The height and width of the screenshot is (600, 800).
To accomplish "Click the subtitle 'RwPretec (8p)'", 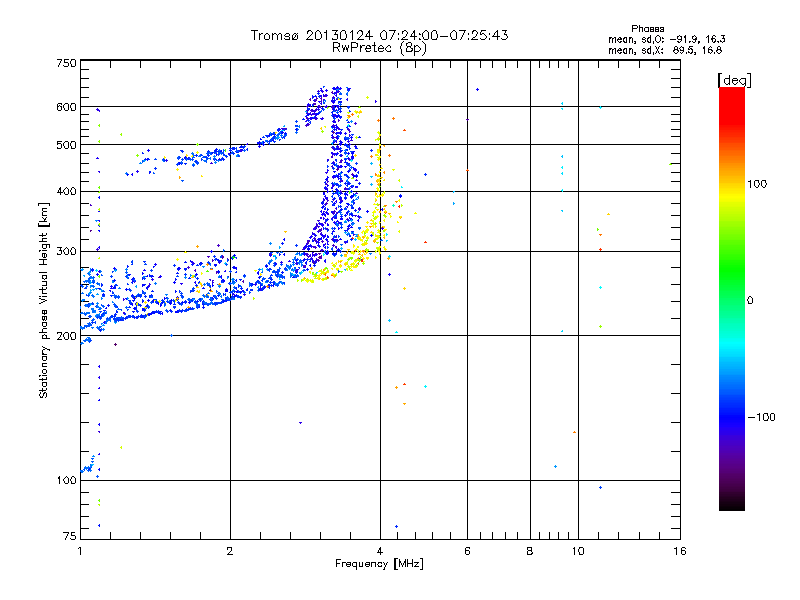I will (379, 48).
